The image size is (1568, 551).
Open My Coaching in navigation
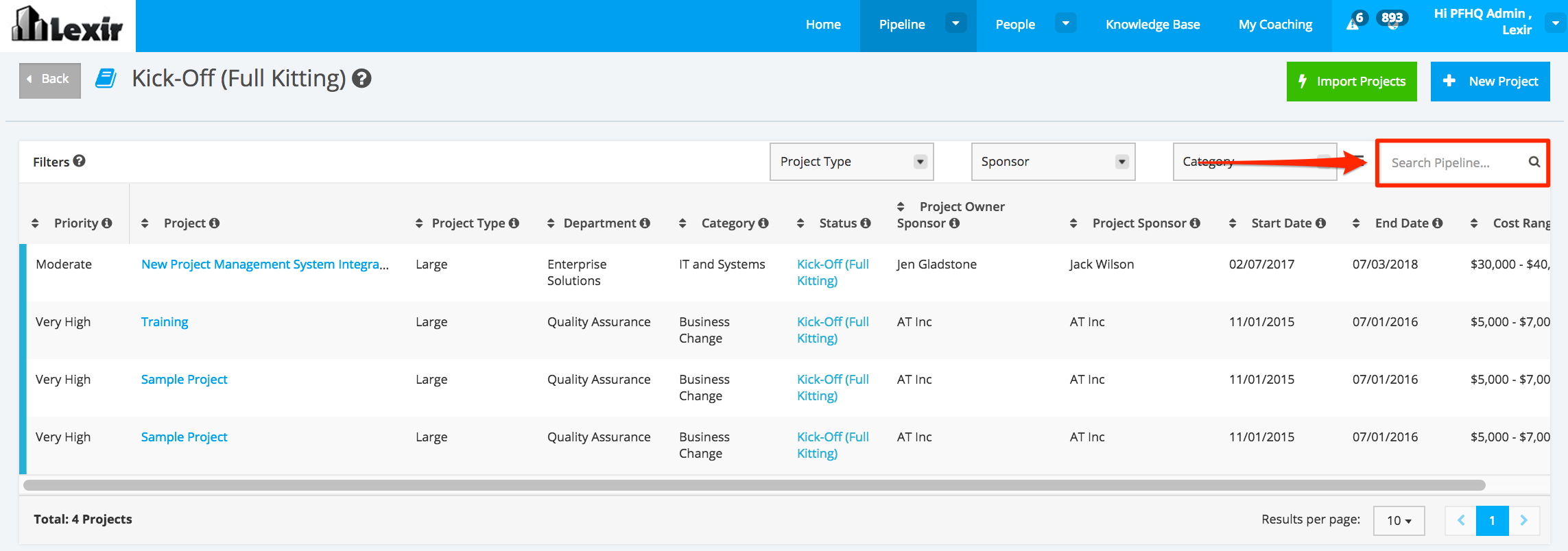[1275, 25]
